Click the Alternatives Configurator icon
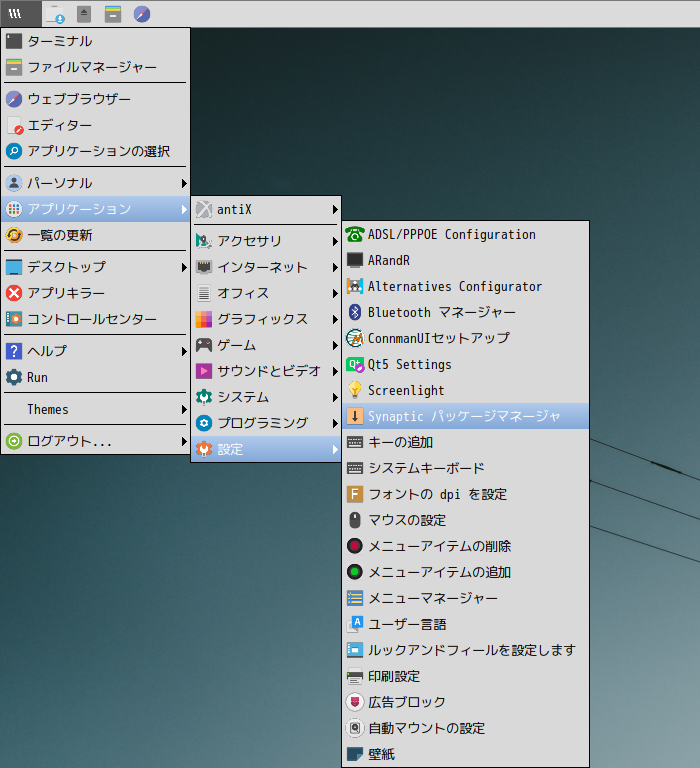This screenshot has height=768, width=700. coord(355,286)
